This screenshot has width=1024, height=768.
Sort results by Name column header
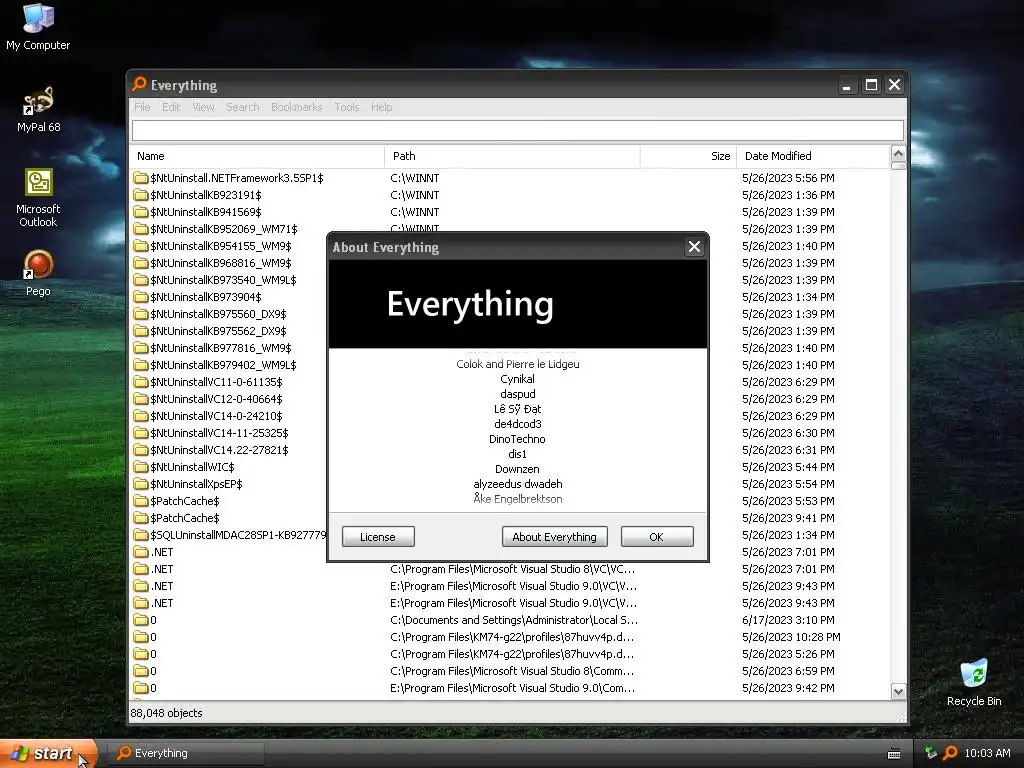pyautogui.click(x=257, y=156)
